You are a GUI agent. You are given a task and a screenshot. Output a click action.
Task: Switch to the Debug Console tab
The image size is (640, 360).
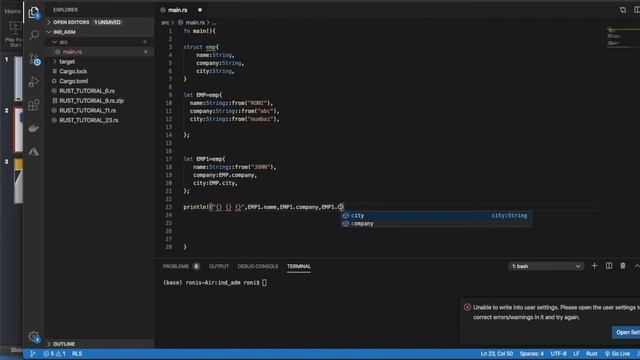pyautogui.click(x=258, y=266)
